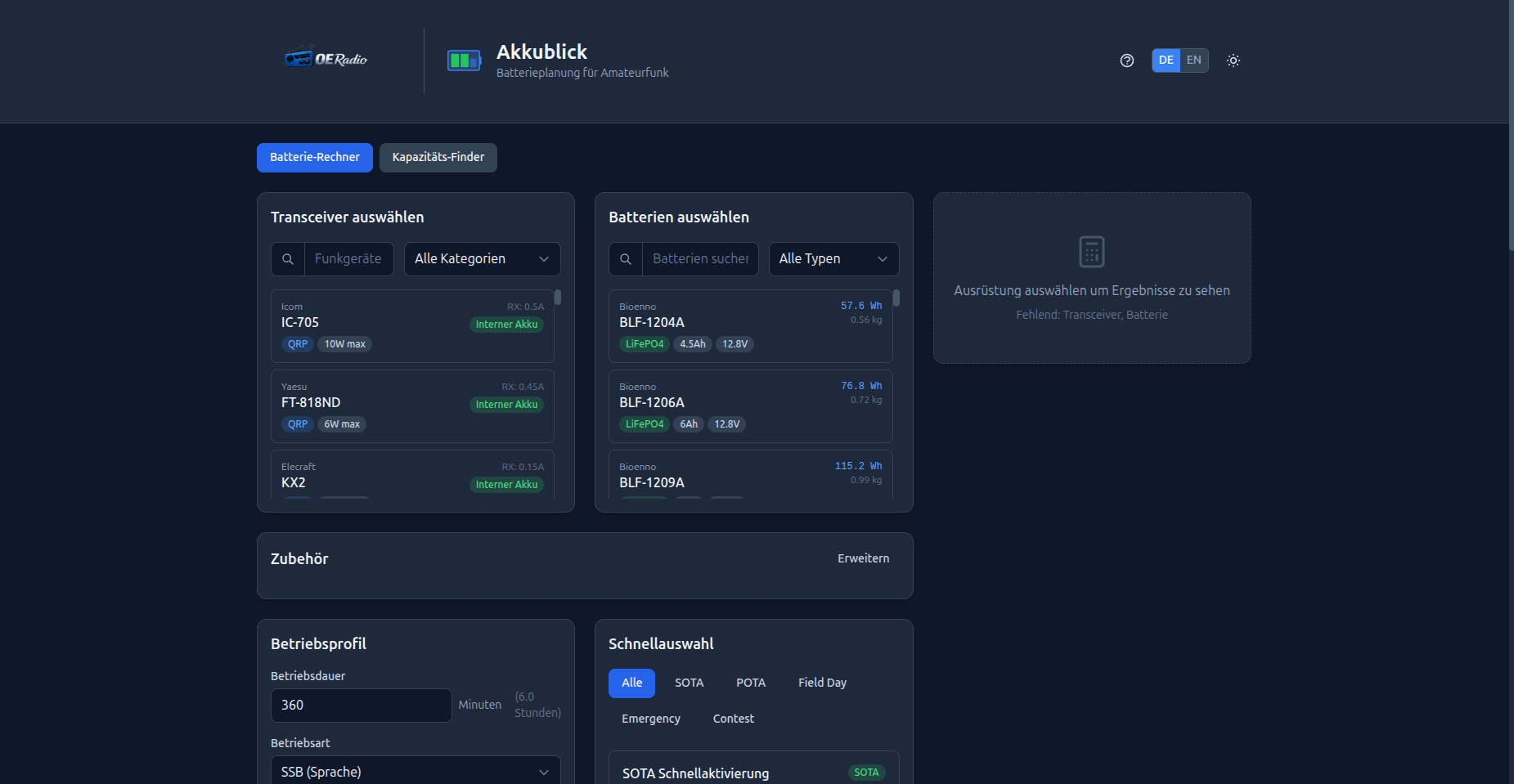The height and width of the screenshot is (784, 1514).
Task: Click the Akkublick battery icon
Action: pyautogui.click(x=464, y=60)
